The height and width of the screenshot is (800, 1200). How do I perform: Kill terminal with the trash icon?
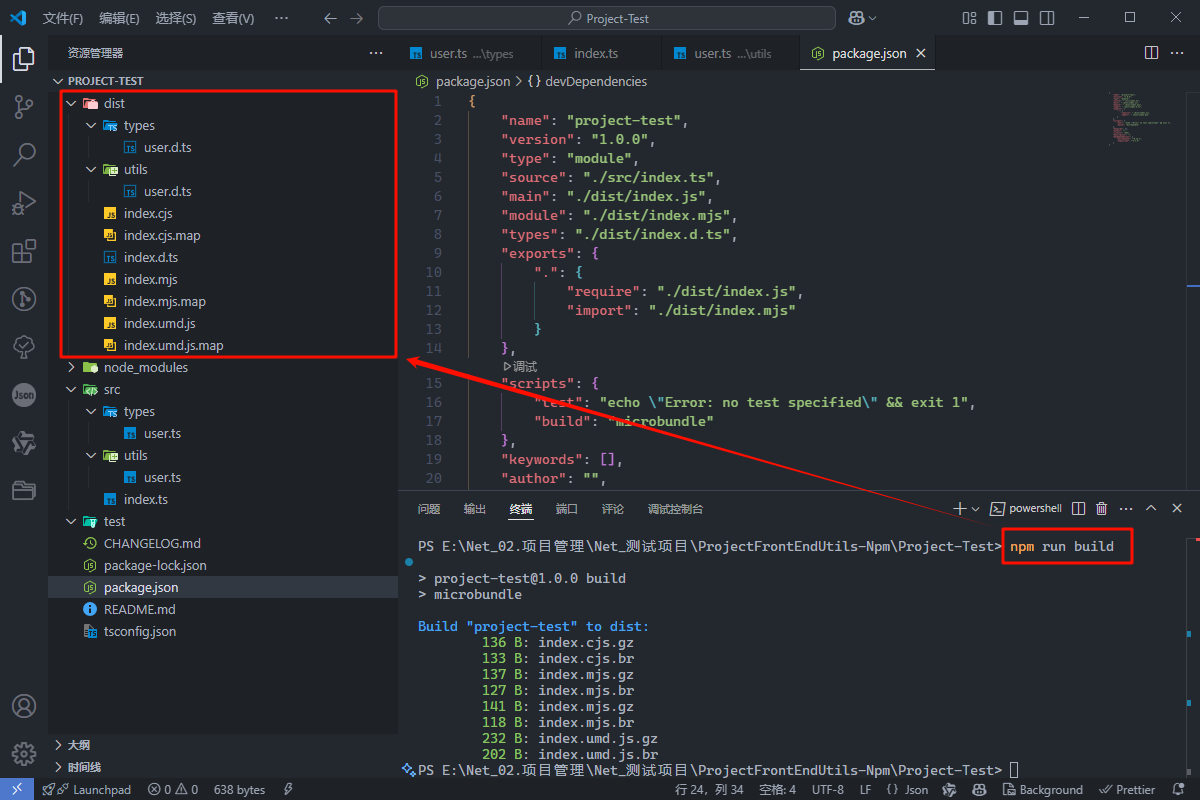1102,509
